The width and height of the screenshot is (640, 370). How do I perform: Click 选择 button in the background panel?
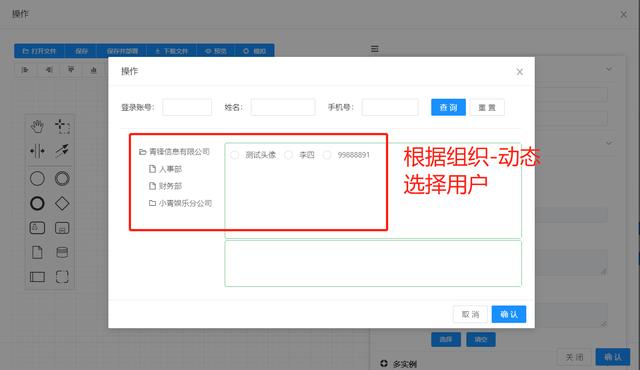[446, 339]
